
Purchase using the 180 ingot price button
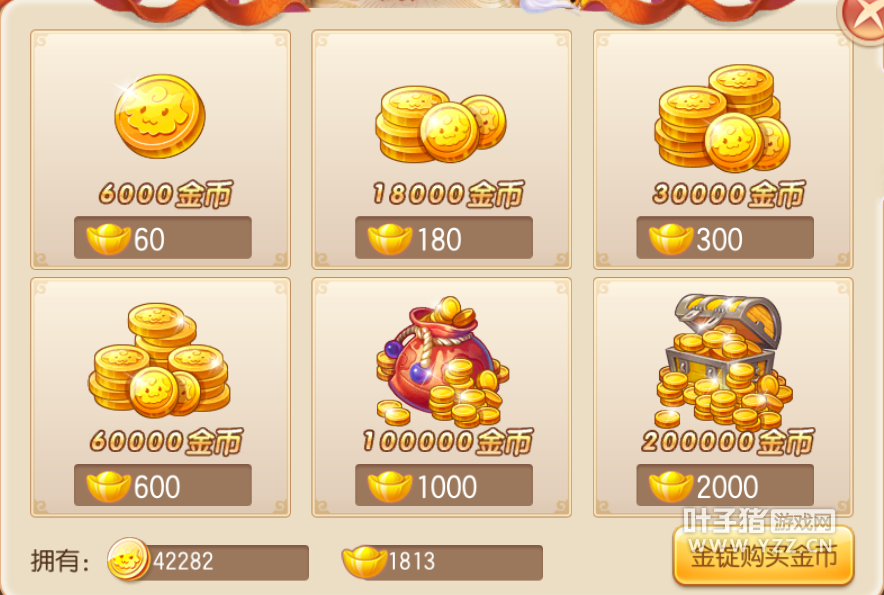point(444,237)
